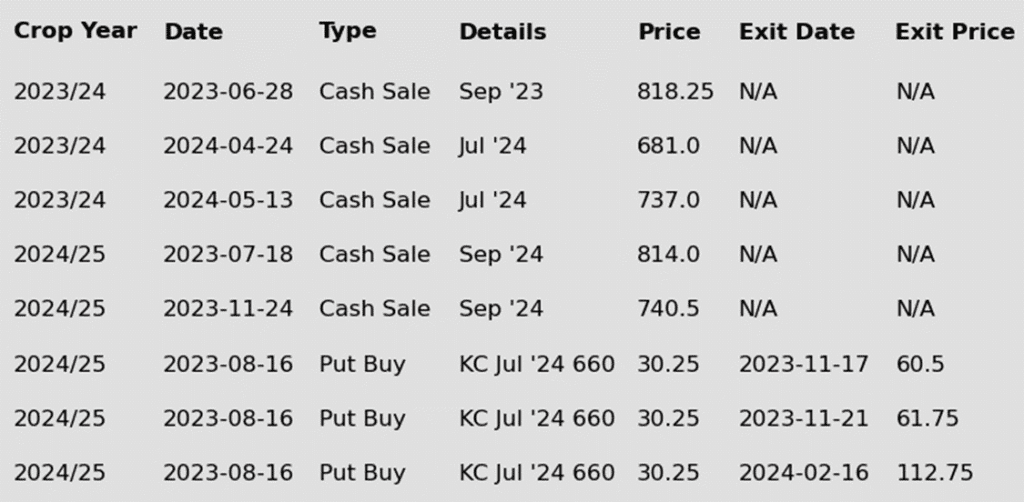Select exit date 2024-02-16
Screen dimensions: 1024x502
pyautogui.click(x=803, y=472)
